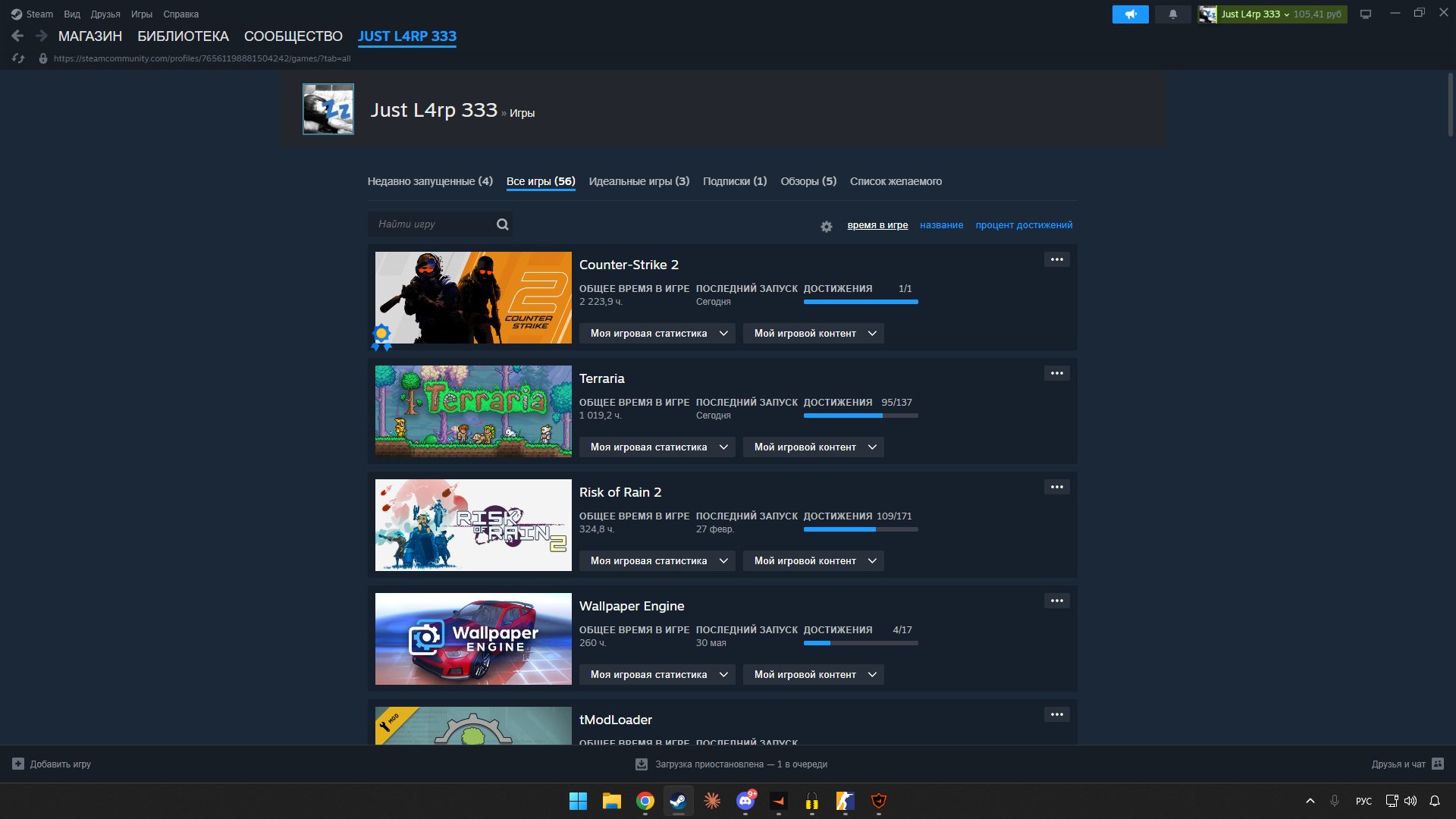Screen dimensions: 1456x819
Task: Open the Counter-Strike 2 title link
Action: [x=629, y=265]
